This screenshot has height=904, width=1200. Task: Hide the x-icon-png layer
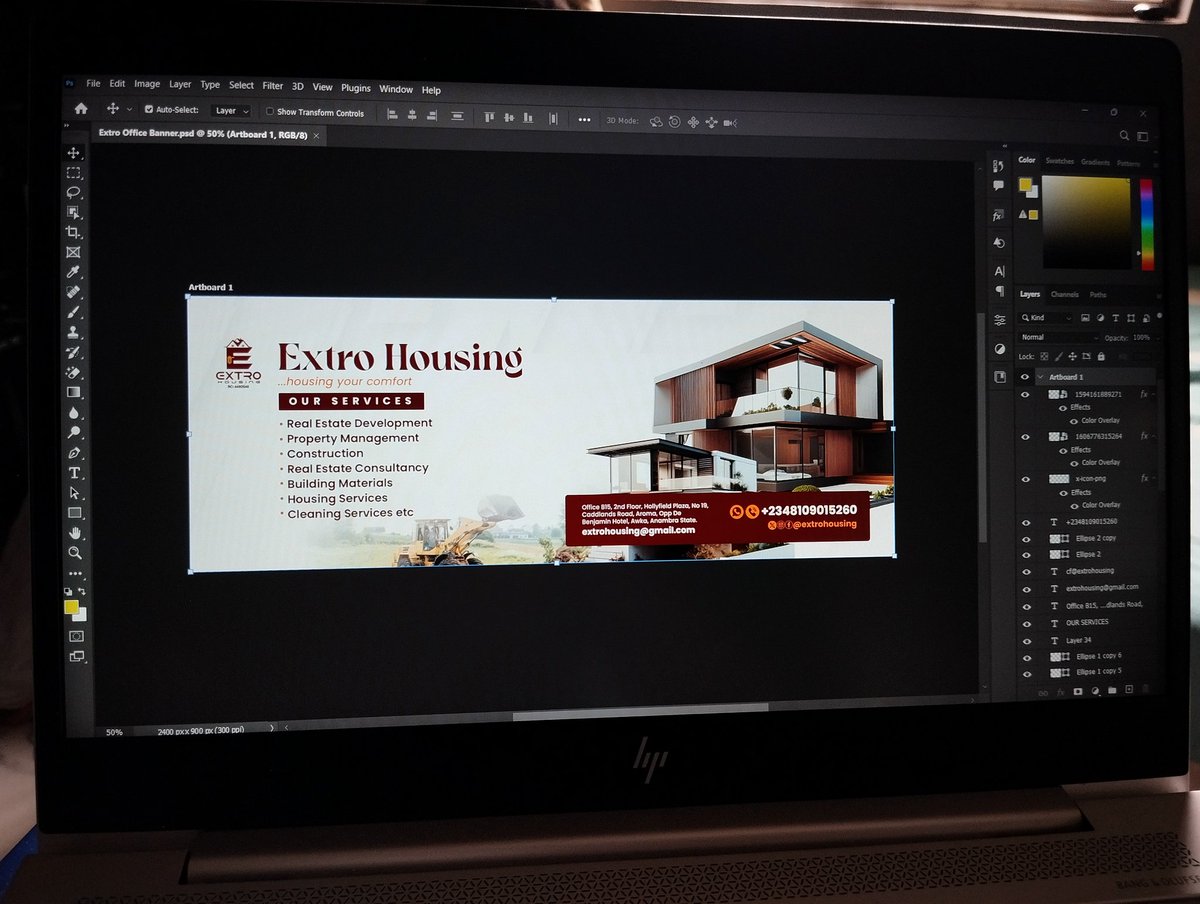[1025, 480]
